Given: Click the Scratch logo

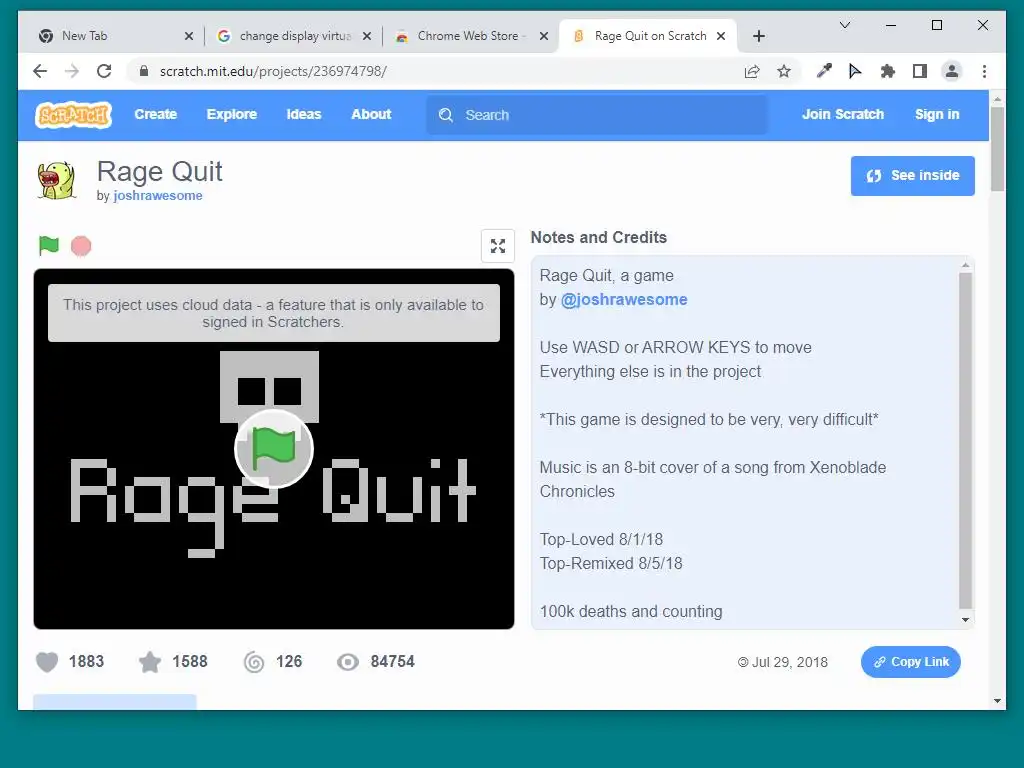Looking at the screenshot, I should point(73,115).
